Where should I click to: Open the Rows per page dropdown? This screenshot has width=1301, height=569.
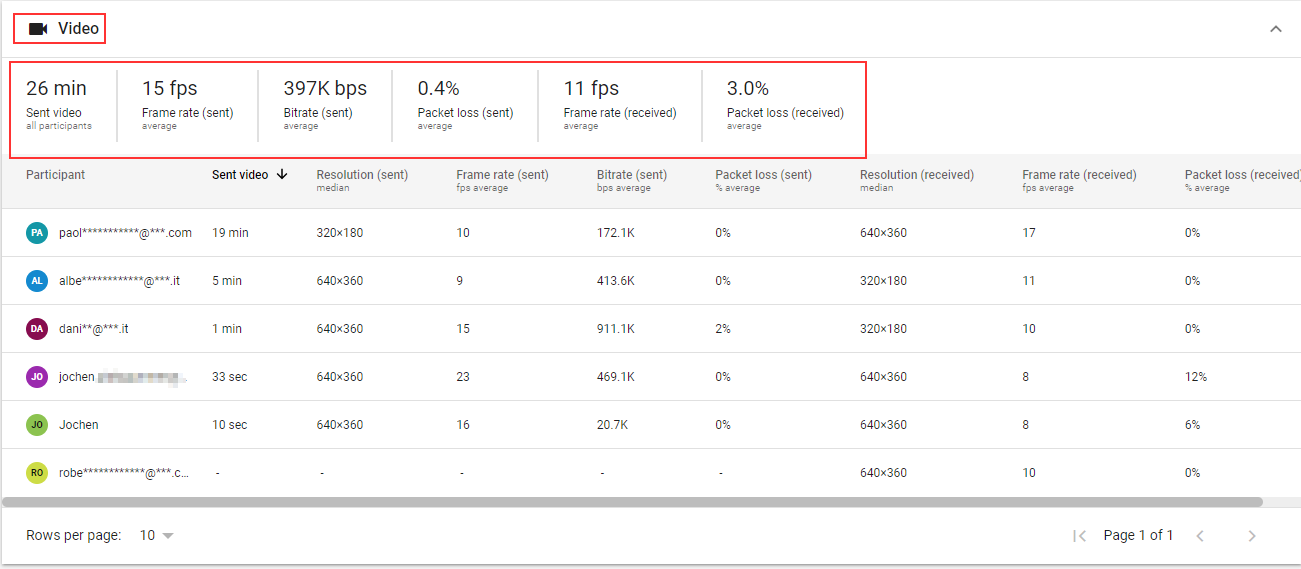pyautogui.click(x=156, y=535)
